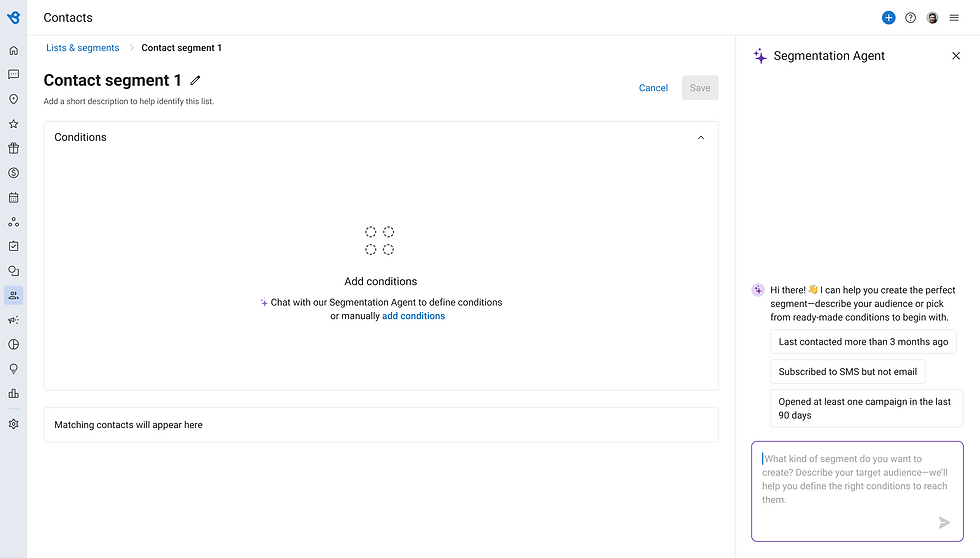The width and height of the screenshot is (980, 558).
Task: Open the bar chart reports sidebar icon
Action: click(x=13, y=394)
